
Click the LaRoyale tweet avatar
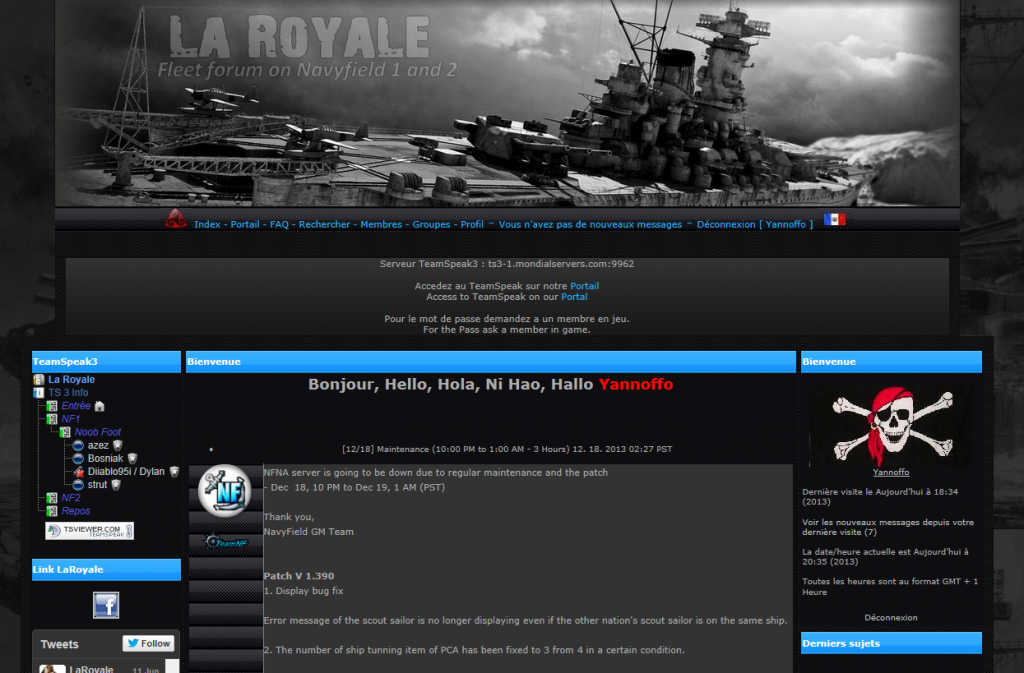[x=52, y=668]
